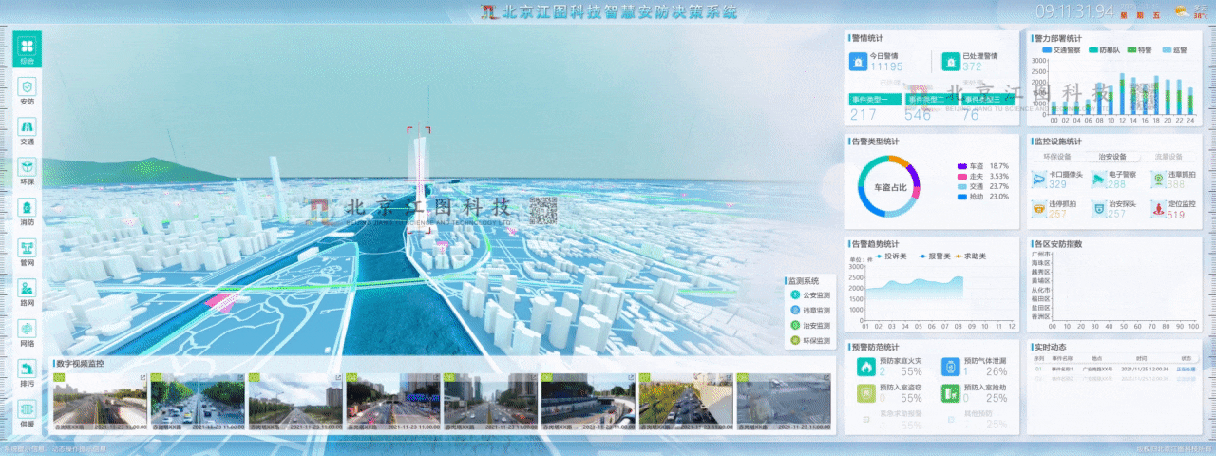
Task: Switch to 治安设备 tab
Action: point(1113,157)
